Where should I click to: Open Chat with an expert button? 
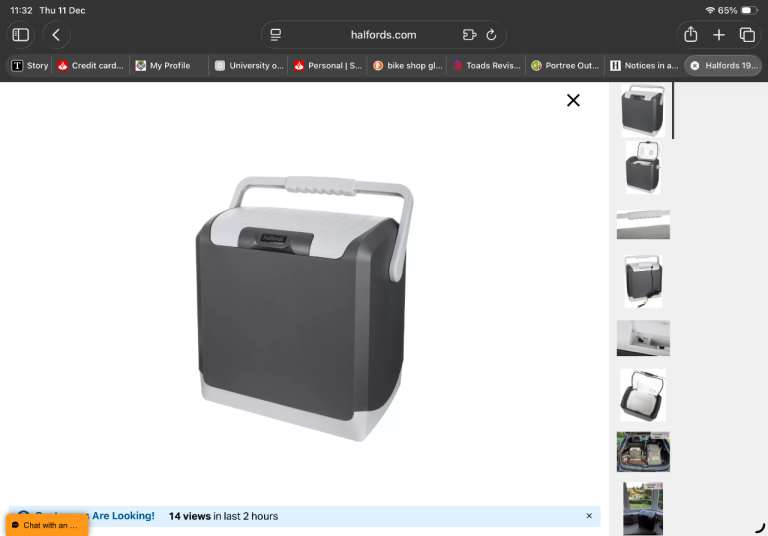[x=47, y=525]
